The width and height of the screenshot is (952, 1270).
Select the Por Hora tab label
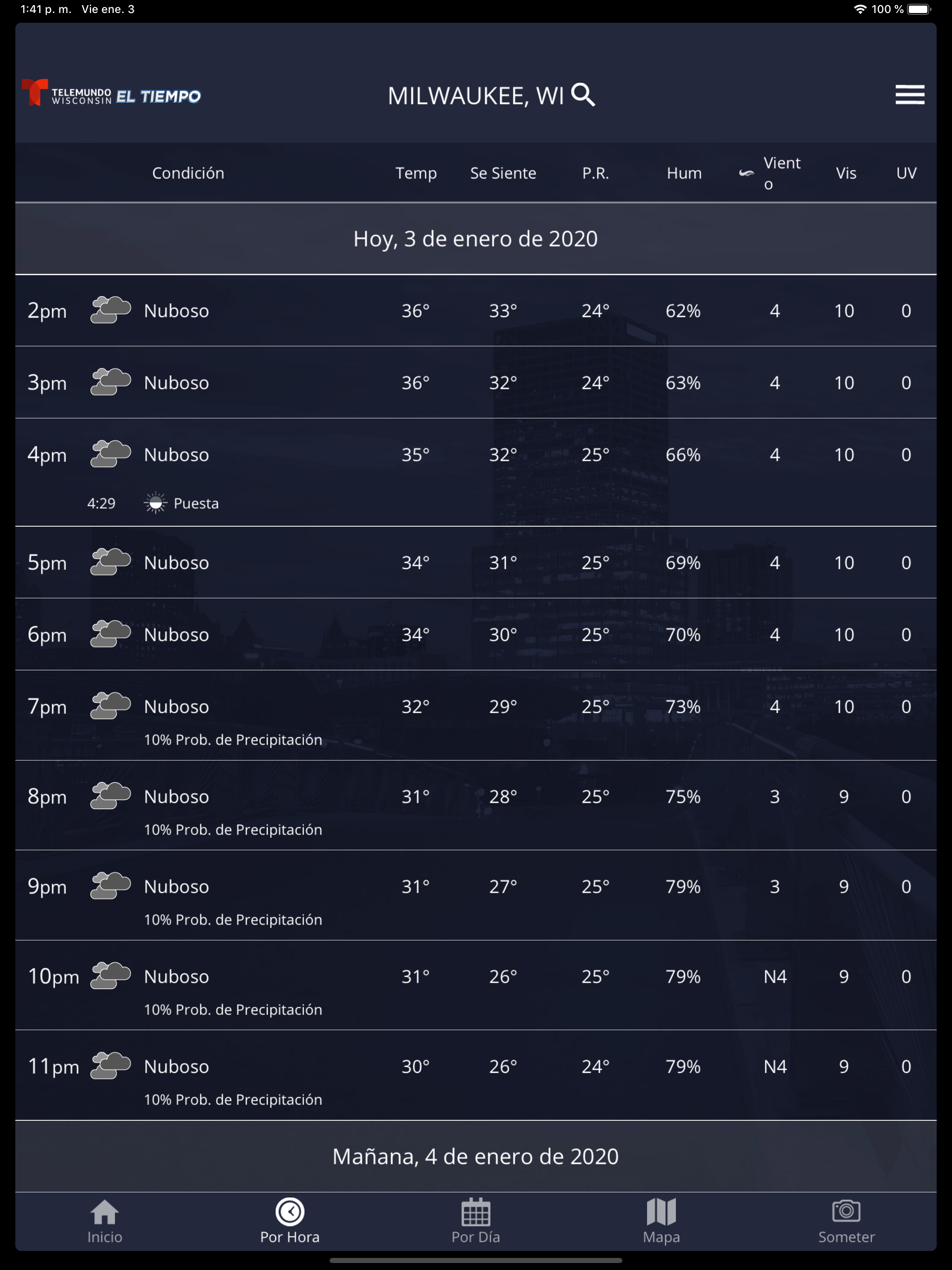[x=290, y=1237]
